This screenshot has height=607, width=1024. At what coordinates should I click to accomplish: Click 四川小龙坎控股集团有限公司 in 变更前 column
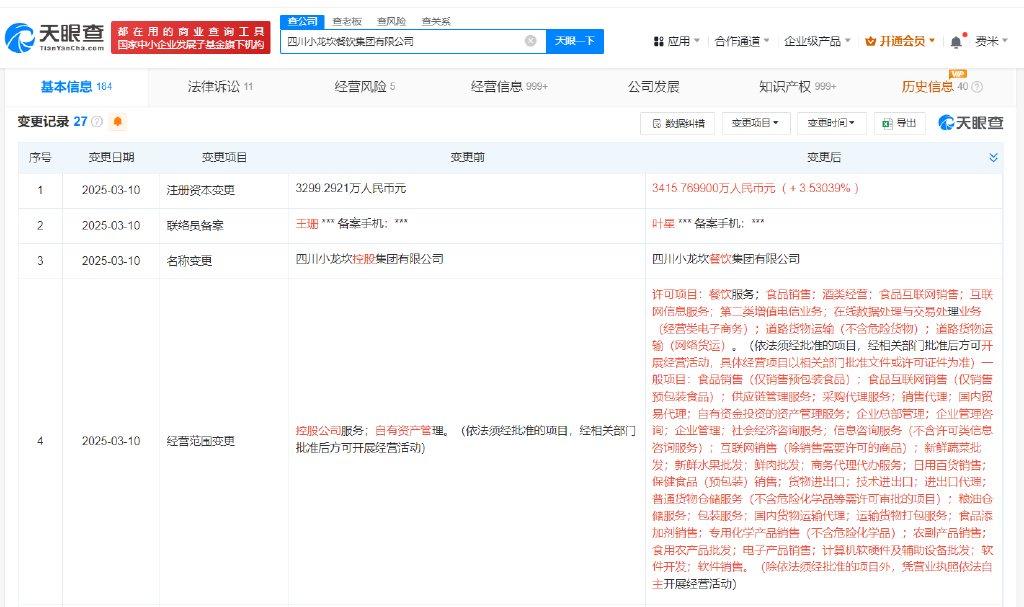[x=370, y=259]
